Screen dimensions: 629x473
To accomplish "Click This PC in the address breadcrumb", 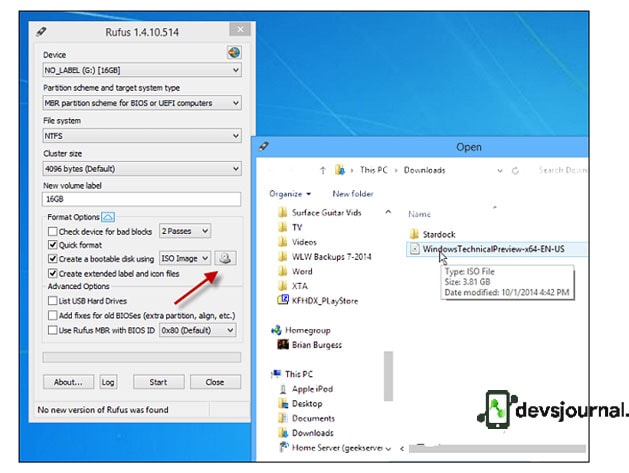I will coord(373,170).
